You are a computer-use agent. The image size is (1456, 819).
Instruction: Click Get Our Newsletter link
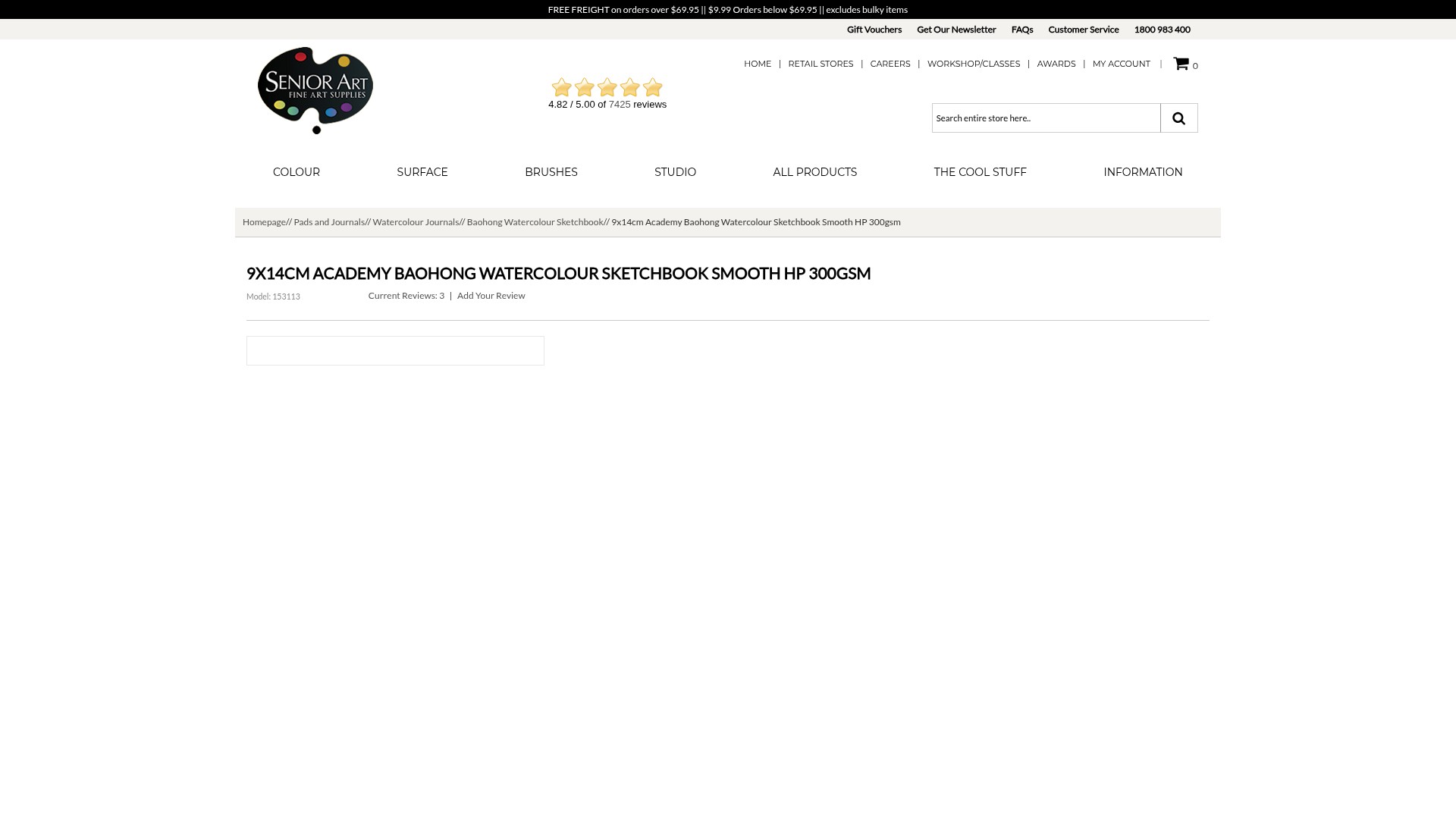956,30
